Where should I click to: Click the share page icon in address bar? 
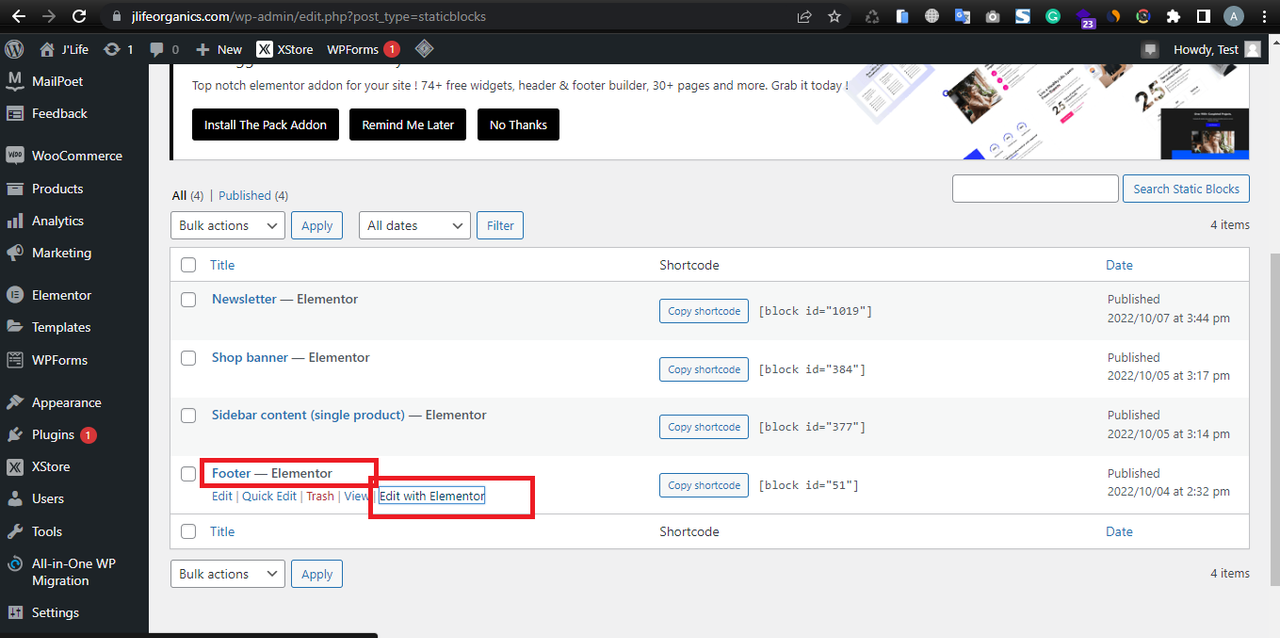click(x=805, y=17)
